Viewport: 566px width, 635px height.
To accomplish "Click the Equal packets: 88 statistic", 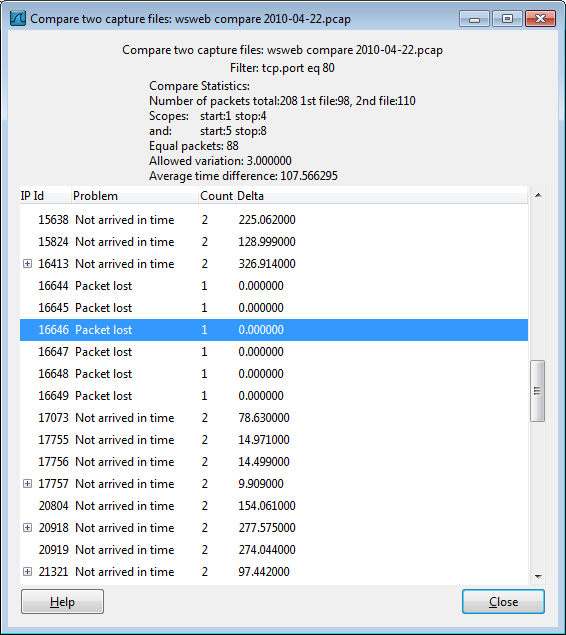I will point(194,146).
